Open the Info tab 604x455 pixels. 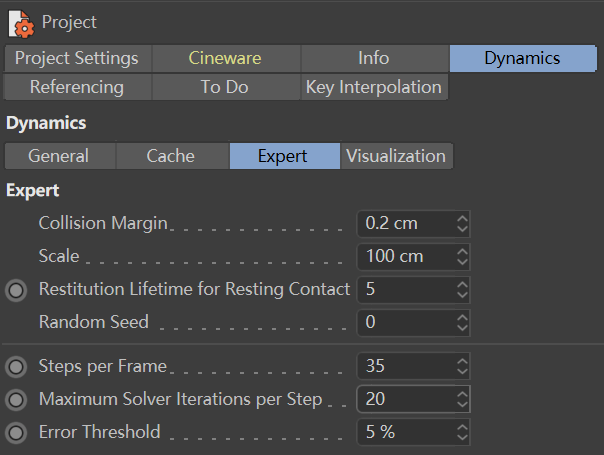point(374,58)
